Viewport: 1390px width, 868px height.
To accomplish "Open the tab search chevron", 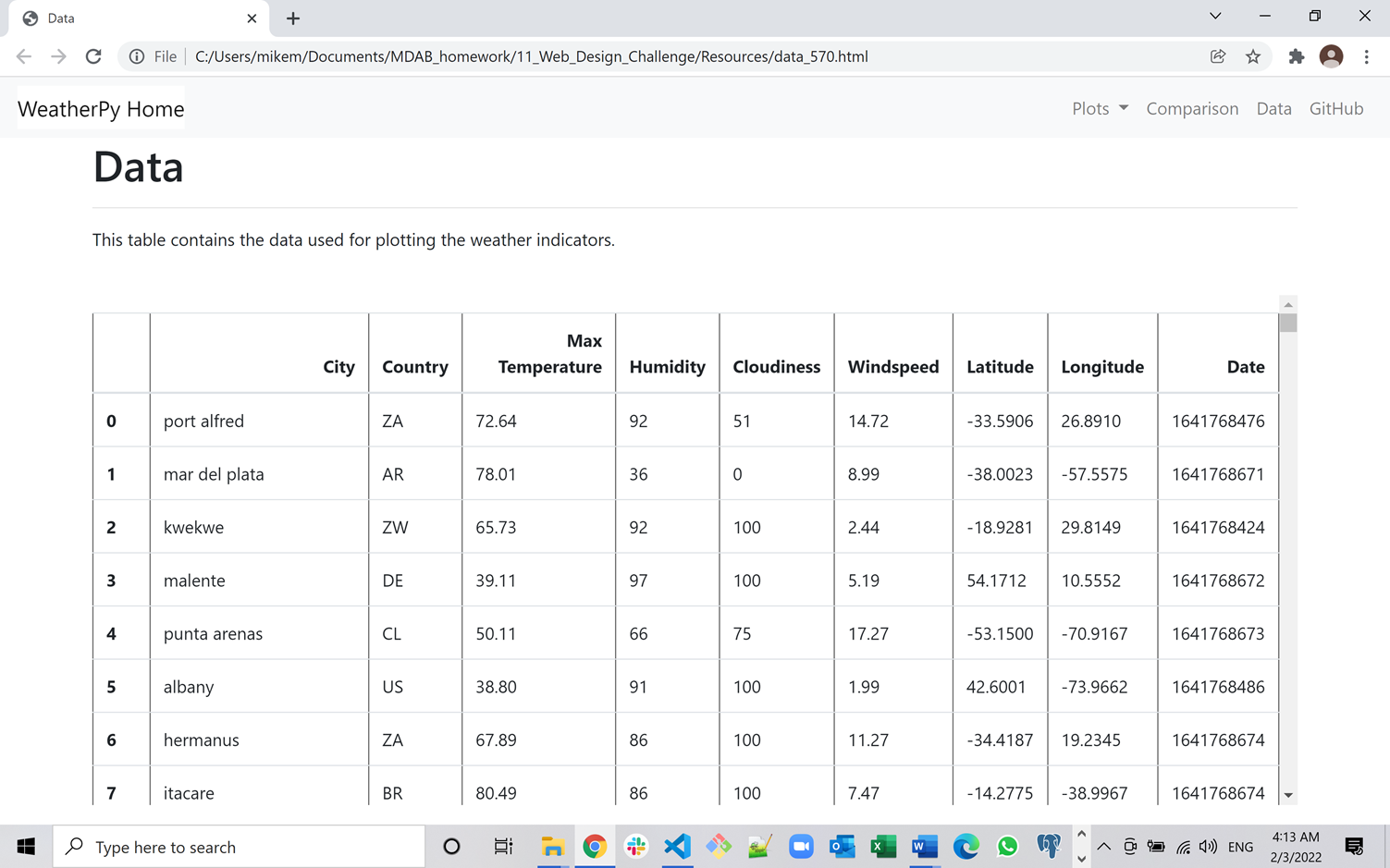I will 1214,16.
